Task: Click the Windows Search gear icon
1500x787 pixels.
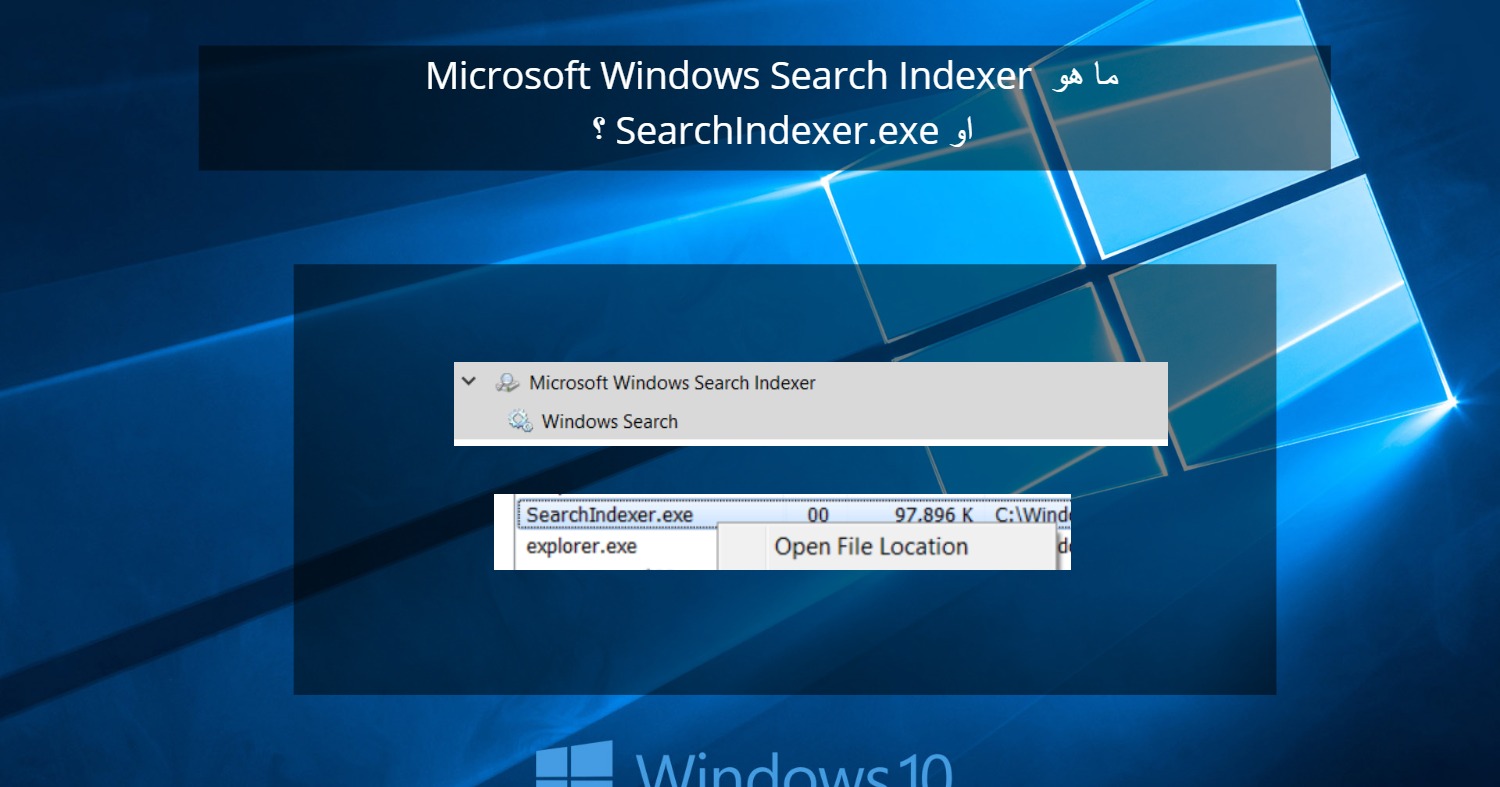Action: 520,421
